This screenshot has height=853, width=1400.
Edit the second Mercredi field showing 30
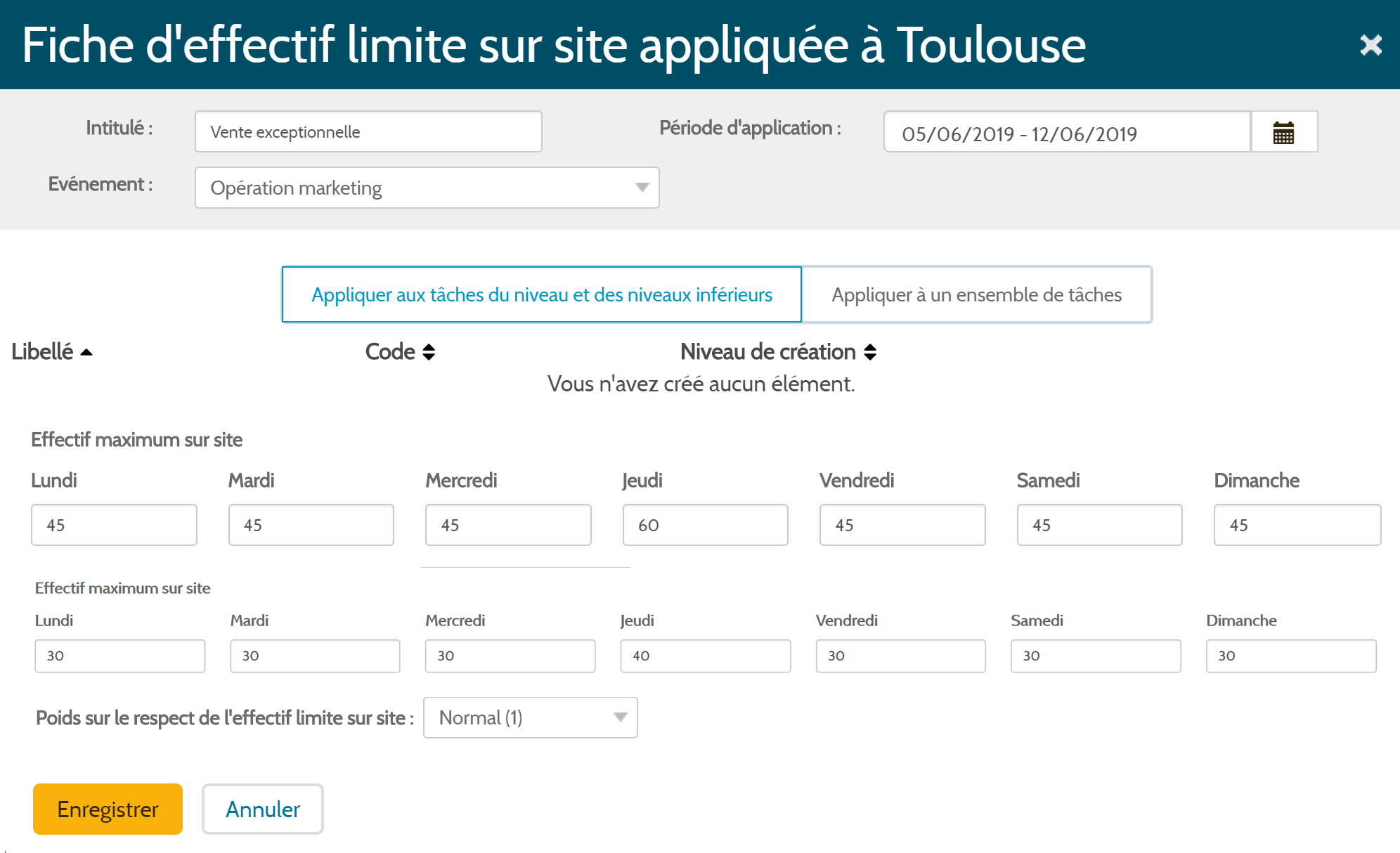point(510,656)
